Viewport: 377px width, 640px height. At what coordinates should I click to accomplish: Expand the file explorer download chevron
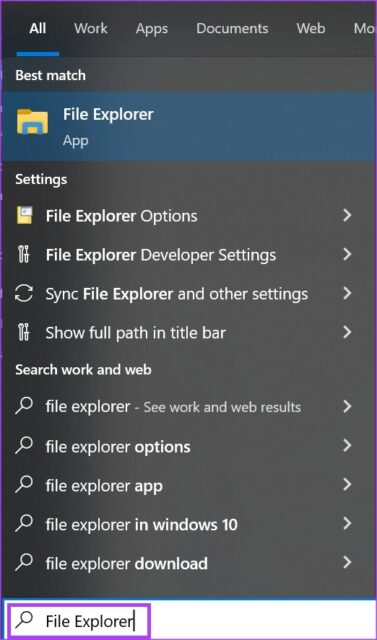pos(347,562)
